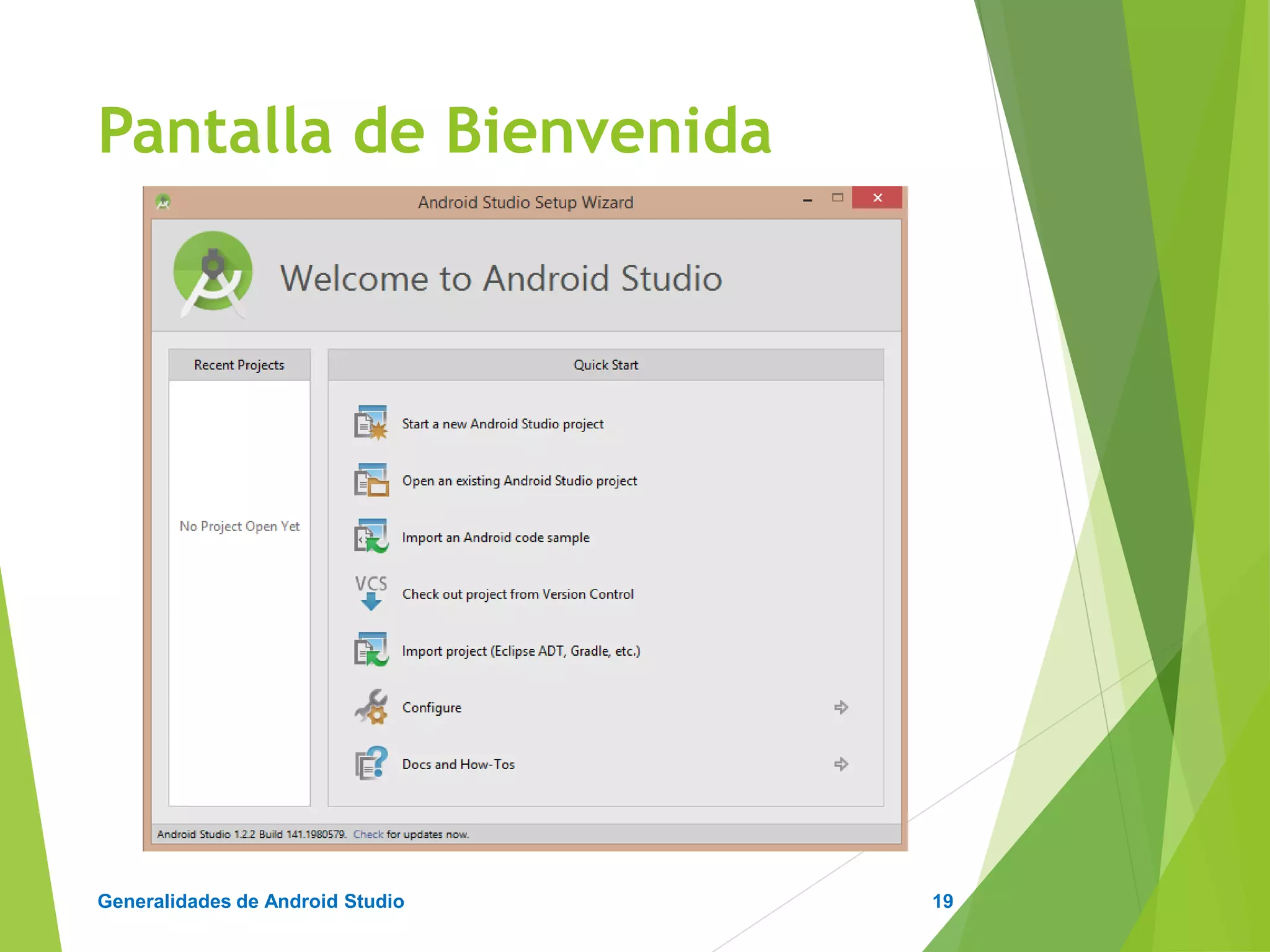Viewport: 1270px width, 952px height.
Task: Click the 'Pantalla de Bienvenida' slide title
Action: pos(435,130)
